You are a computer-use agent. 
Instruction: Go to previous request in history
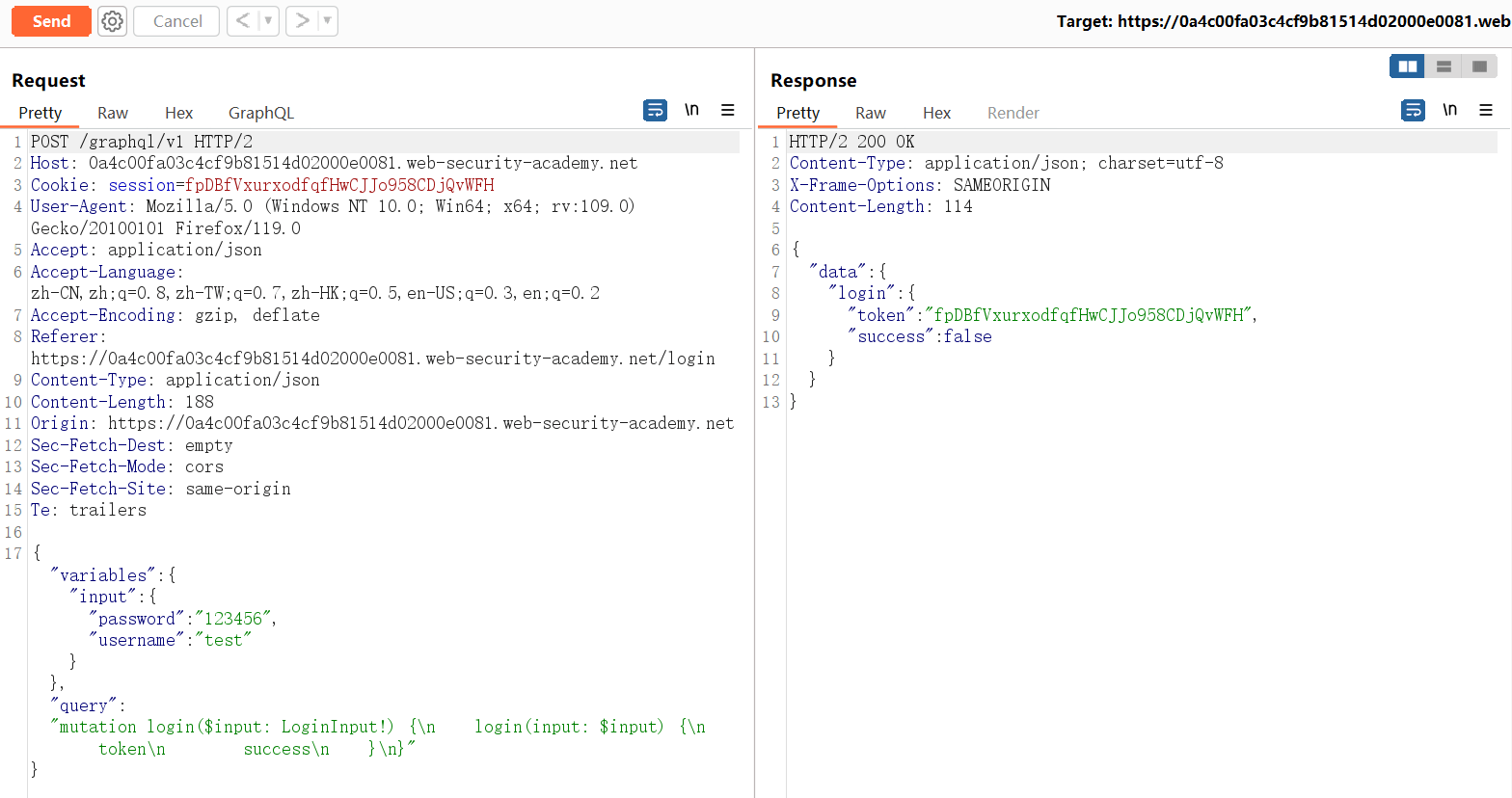[x=243, y=21]
